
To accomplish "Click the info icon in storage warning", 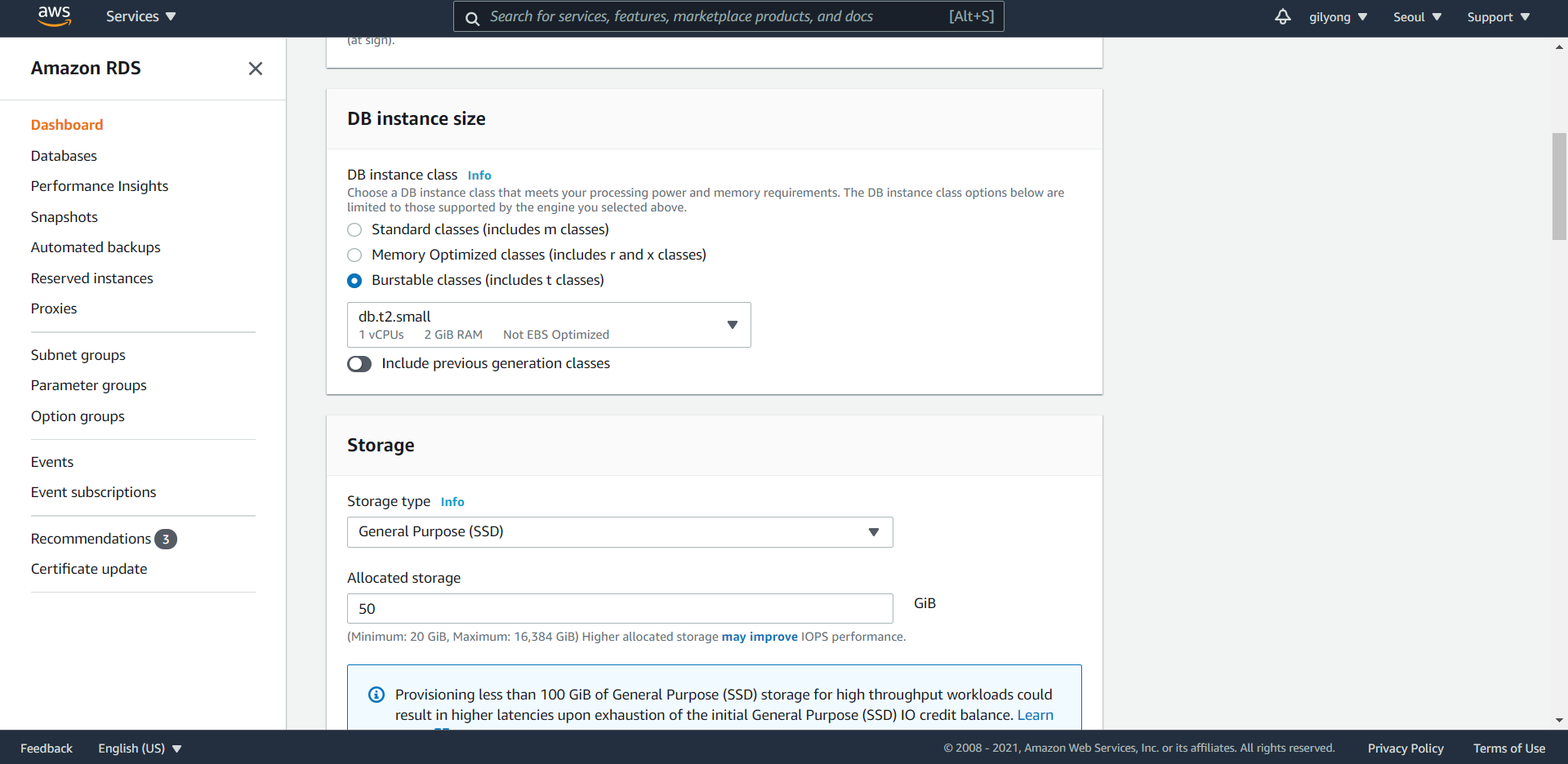I will [x=376, y=695].
